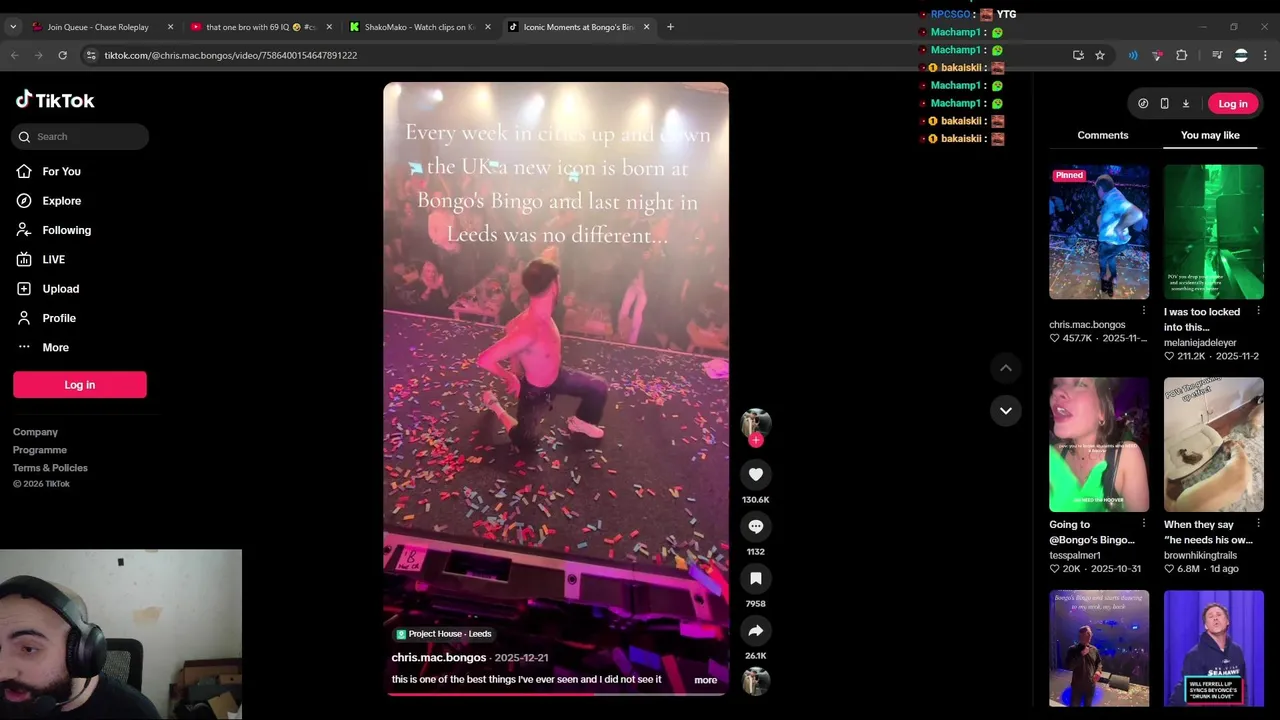Click the install app icon in address bar

coord(1078,55)
